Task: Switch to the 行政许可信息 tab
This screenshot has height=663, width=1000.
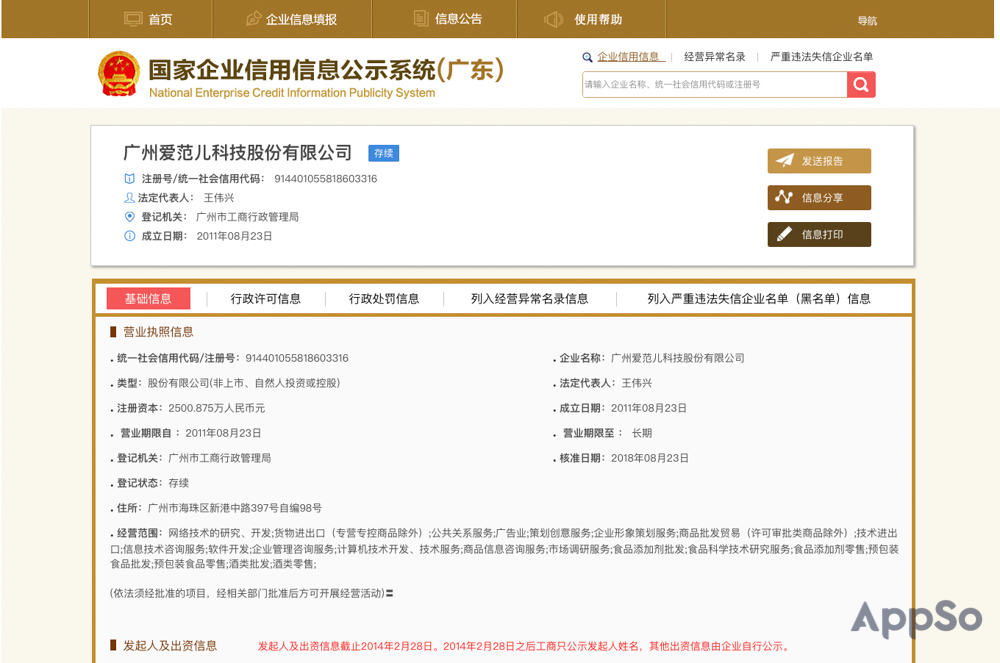Action: pyautogui.click(x=267, y=298)
